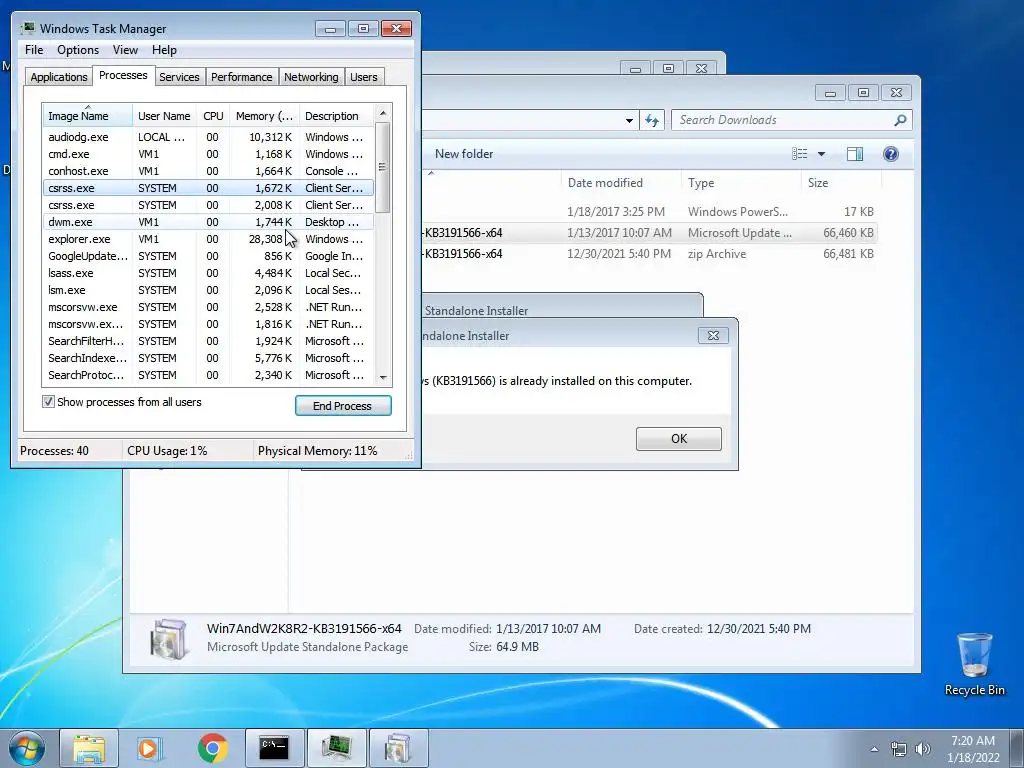The image size is (1024, 768).
Task: Click the Task Manager title bar icon
Action: coord(27,29)
